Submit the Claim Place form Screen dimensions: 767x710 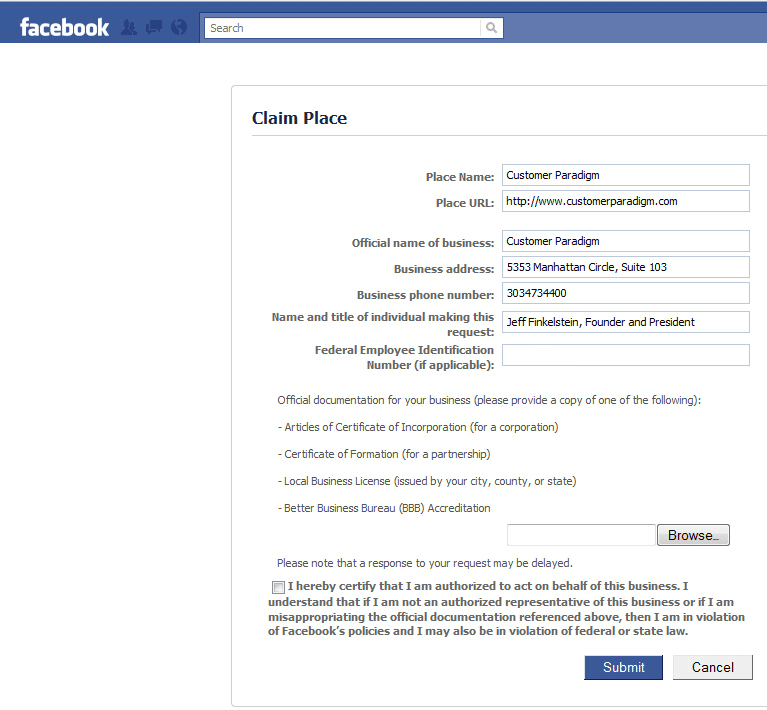pos(623,667)
